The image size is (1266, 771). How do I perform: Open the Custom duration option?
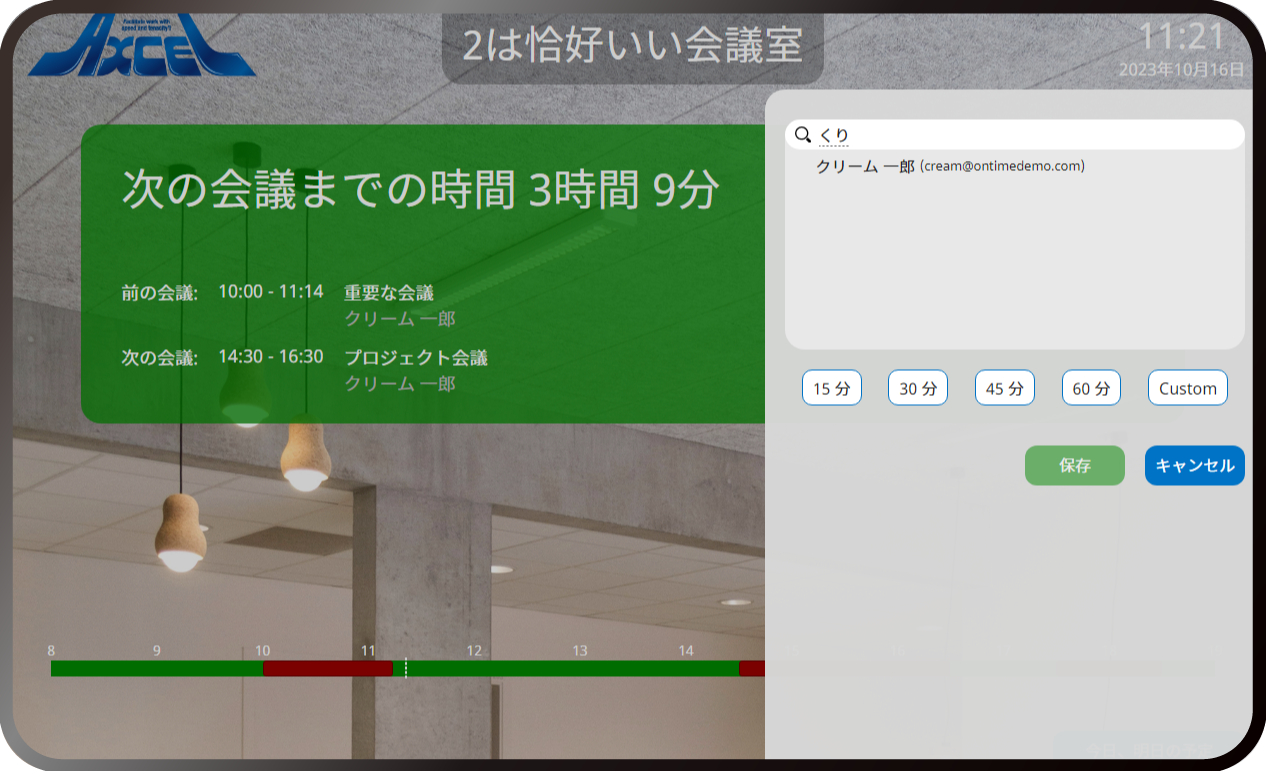pos(1188,388)
